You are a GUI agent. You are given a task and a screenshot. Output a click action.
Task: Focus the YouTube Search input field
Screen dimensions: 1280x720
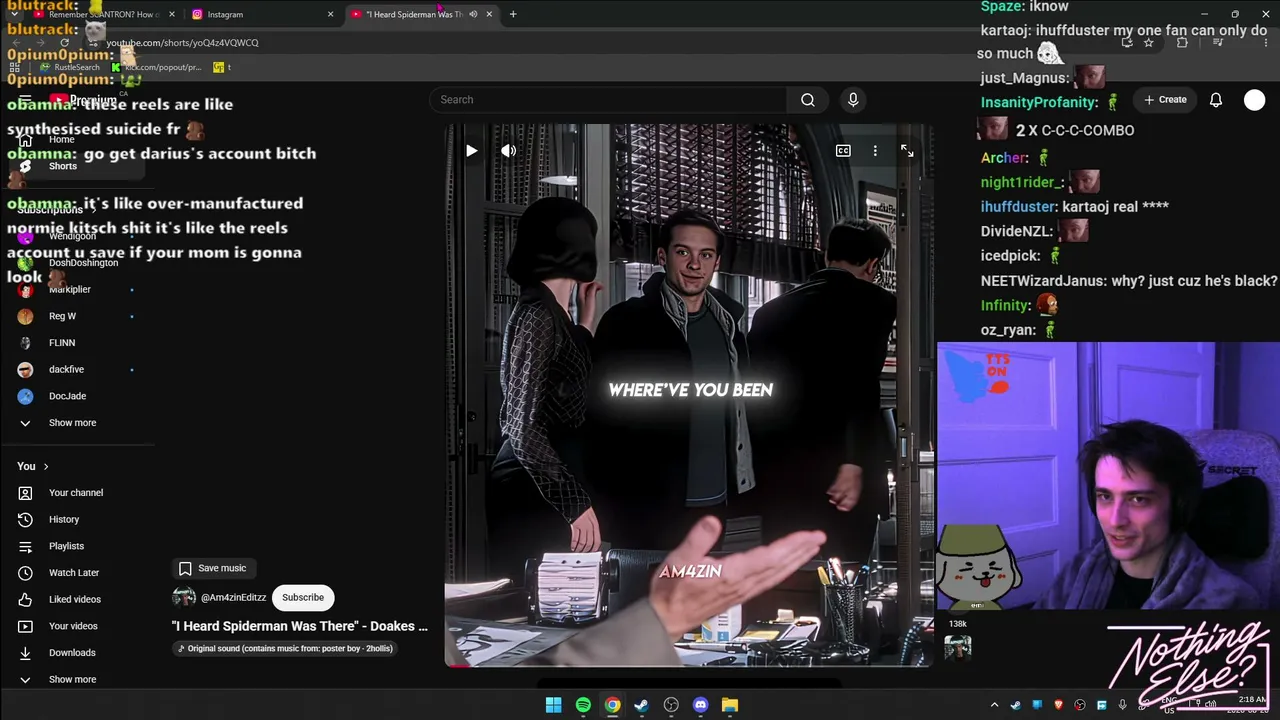[608, 100]
